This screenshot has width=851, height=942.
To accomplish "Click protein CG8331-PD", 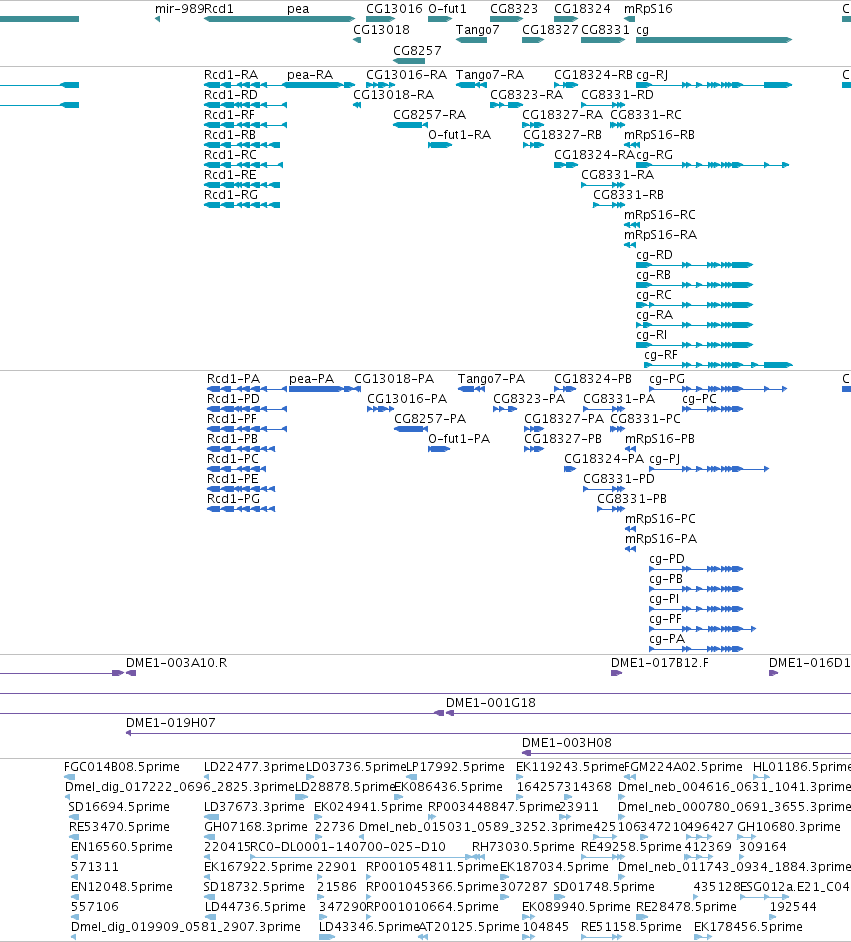I will (x=619, y=479).
